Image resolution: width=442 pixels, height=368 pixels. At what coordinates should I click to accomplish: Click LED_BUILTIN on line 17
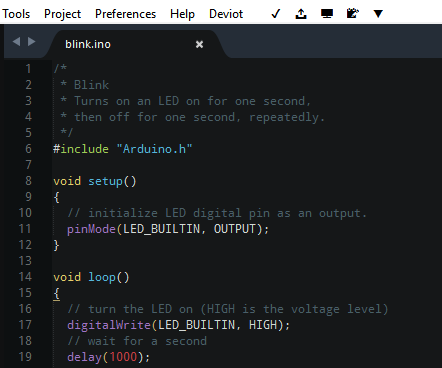pyautogui.click(x=196, y=325)
